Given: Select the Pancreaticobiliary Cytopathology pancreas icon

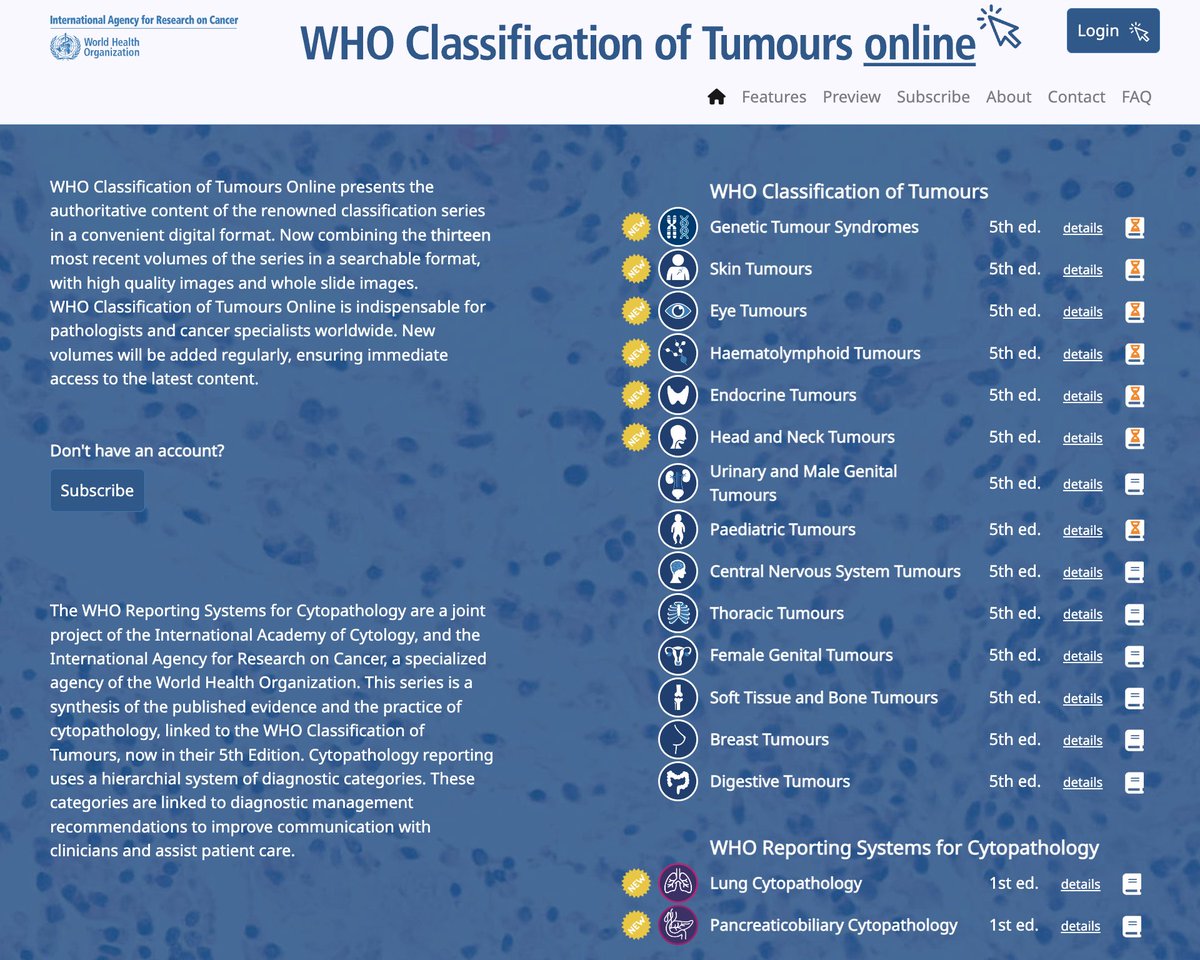Looking at the screenshot, I should coord(678,925).
